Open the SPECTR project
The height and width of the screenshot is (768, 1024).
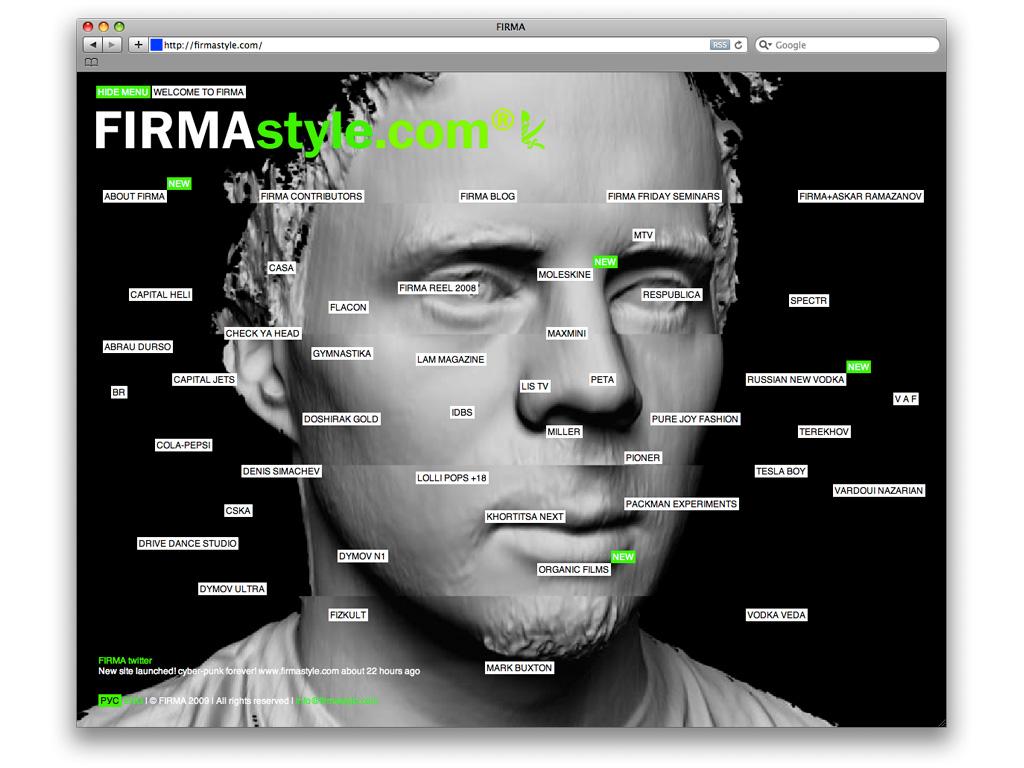808,300
